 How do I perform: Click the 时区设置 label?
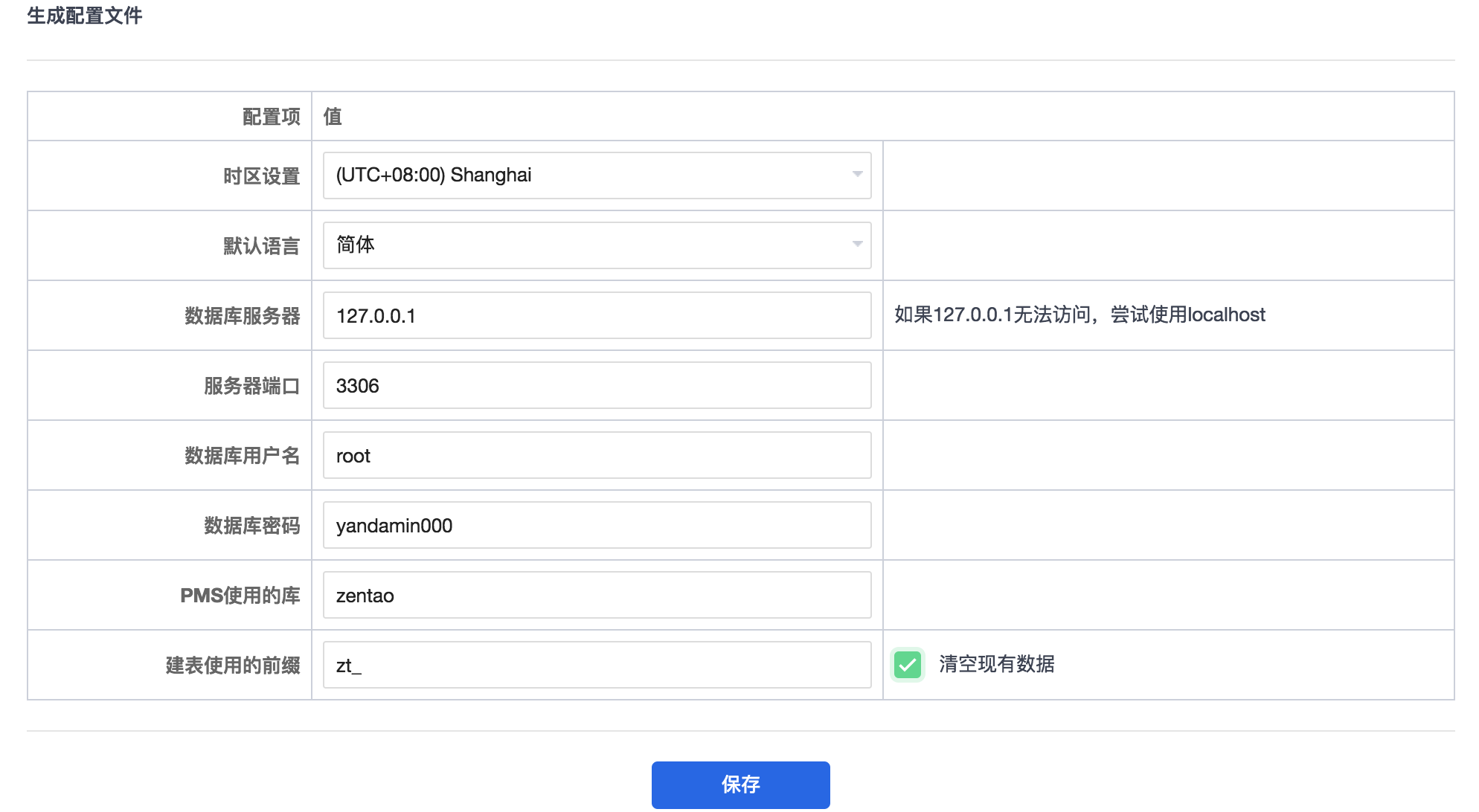(x=261, y=176)
